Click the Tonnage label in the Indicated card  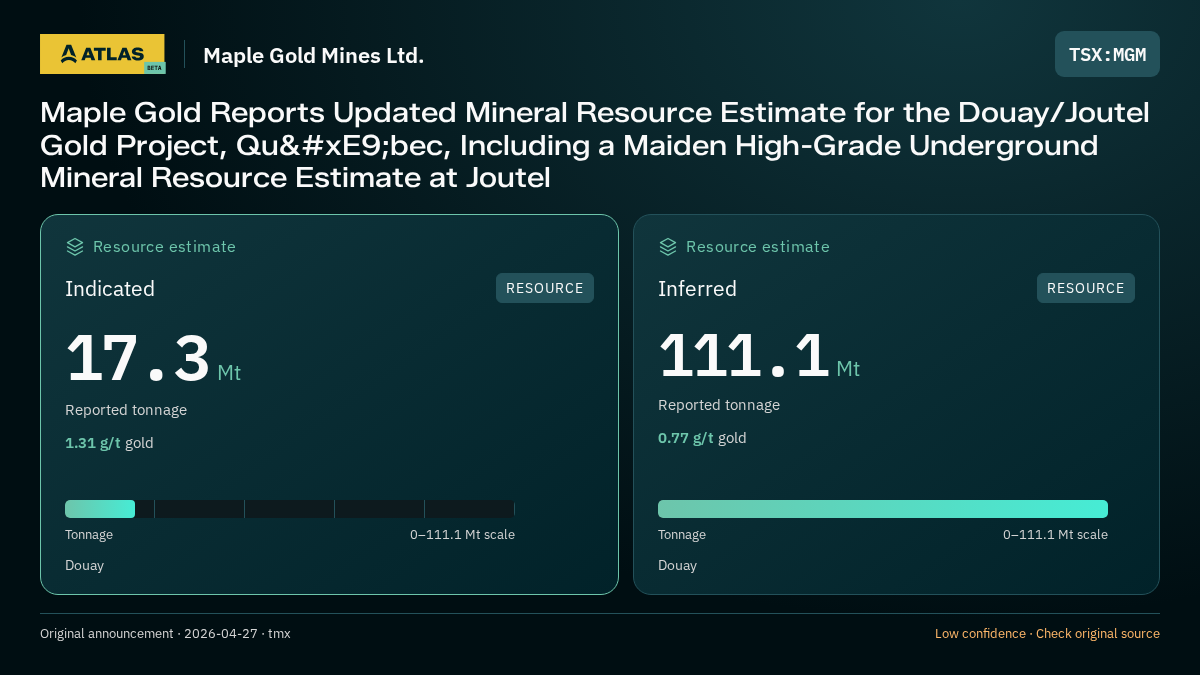point(89,535)
